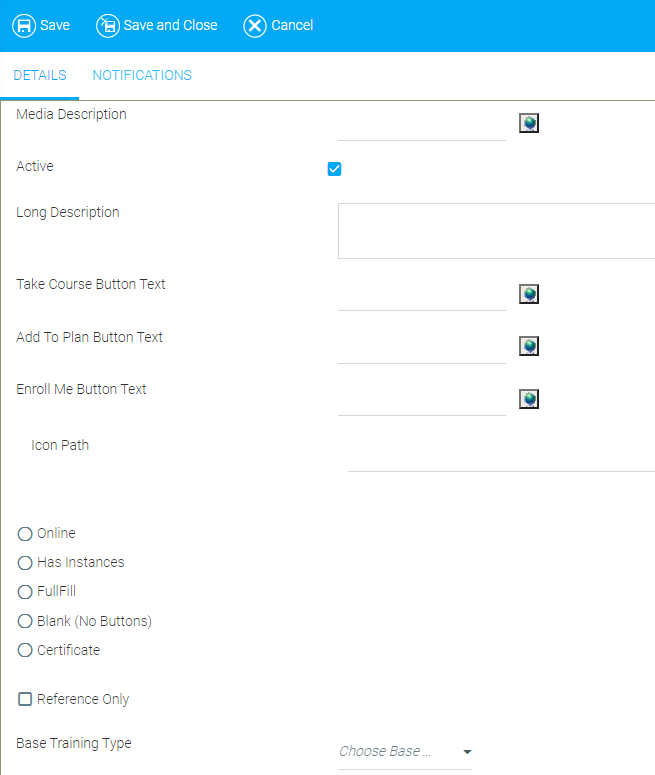Enable the Reference Only checkbox

(x=25, y=699)
